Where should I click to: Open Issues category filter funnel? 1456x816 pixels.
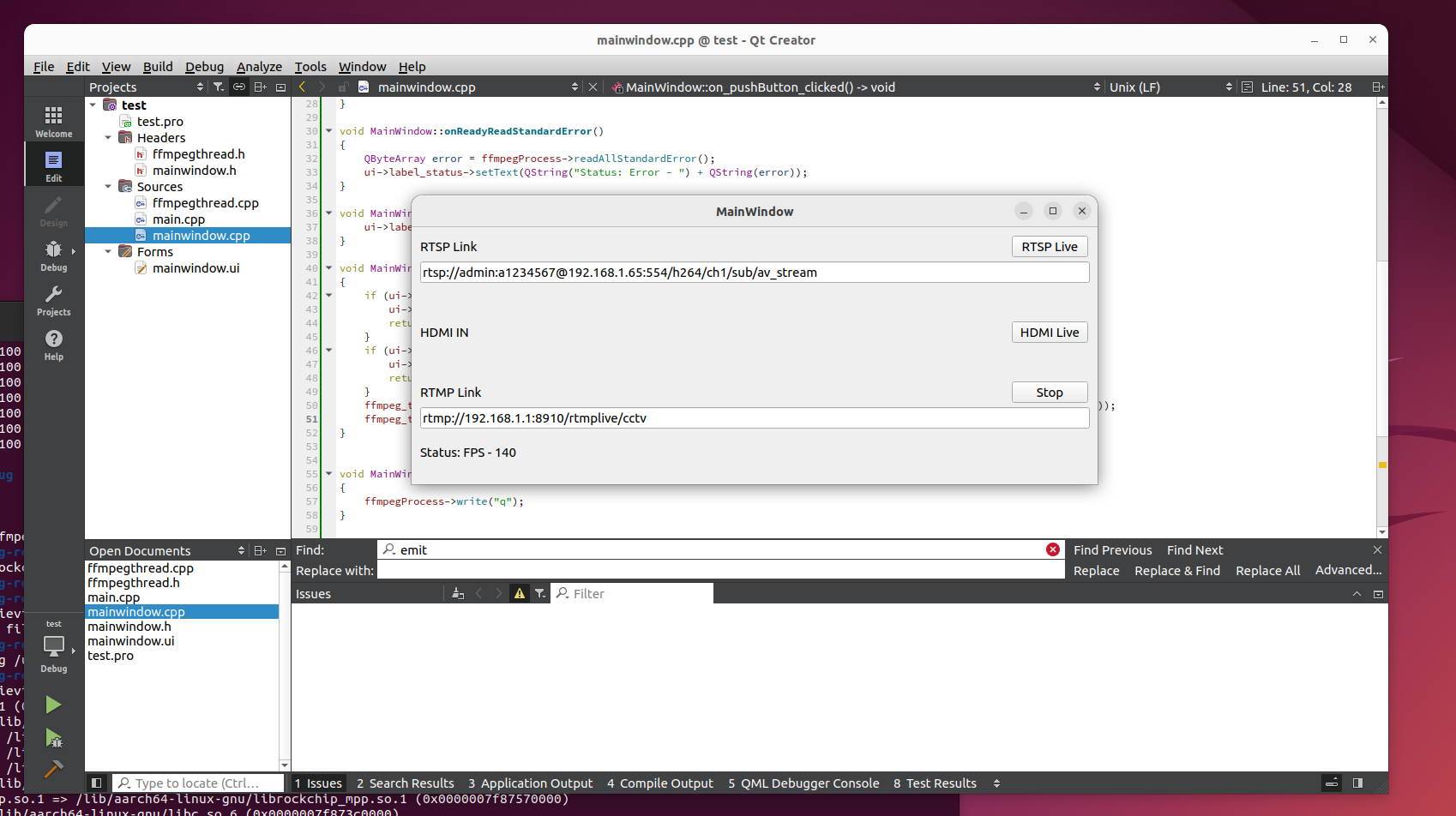(x=540, y=593)
